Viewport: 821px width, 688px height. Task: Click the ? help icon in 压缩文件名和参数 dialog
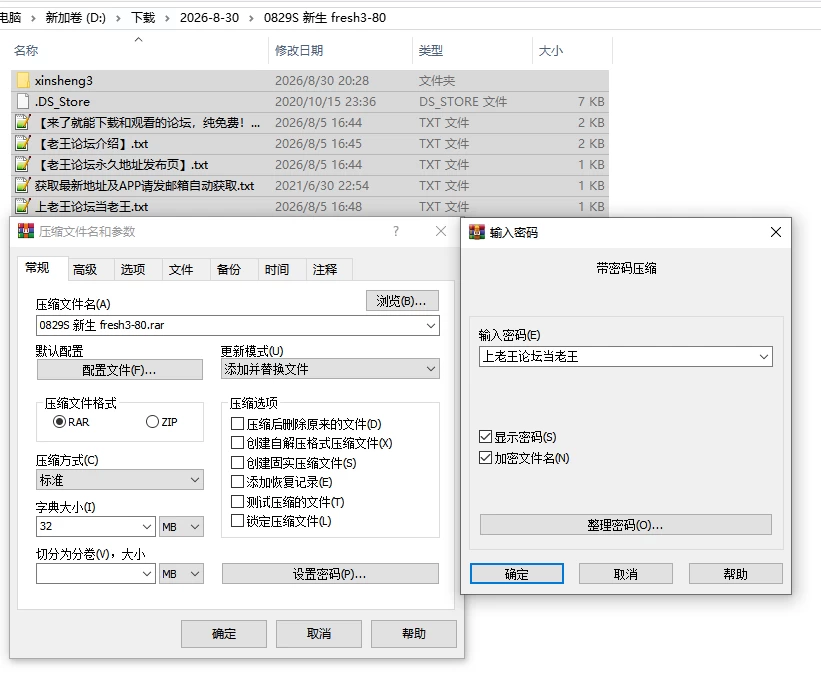point(396,231)
